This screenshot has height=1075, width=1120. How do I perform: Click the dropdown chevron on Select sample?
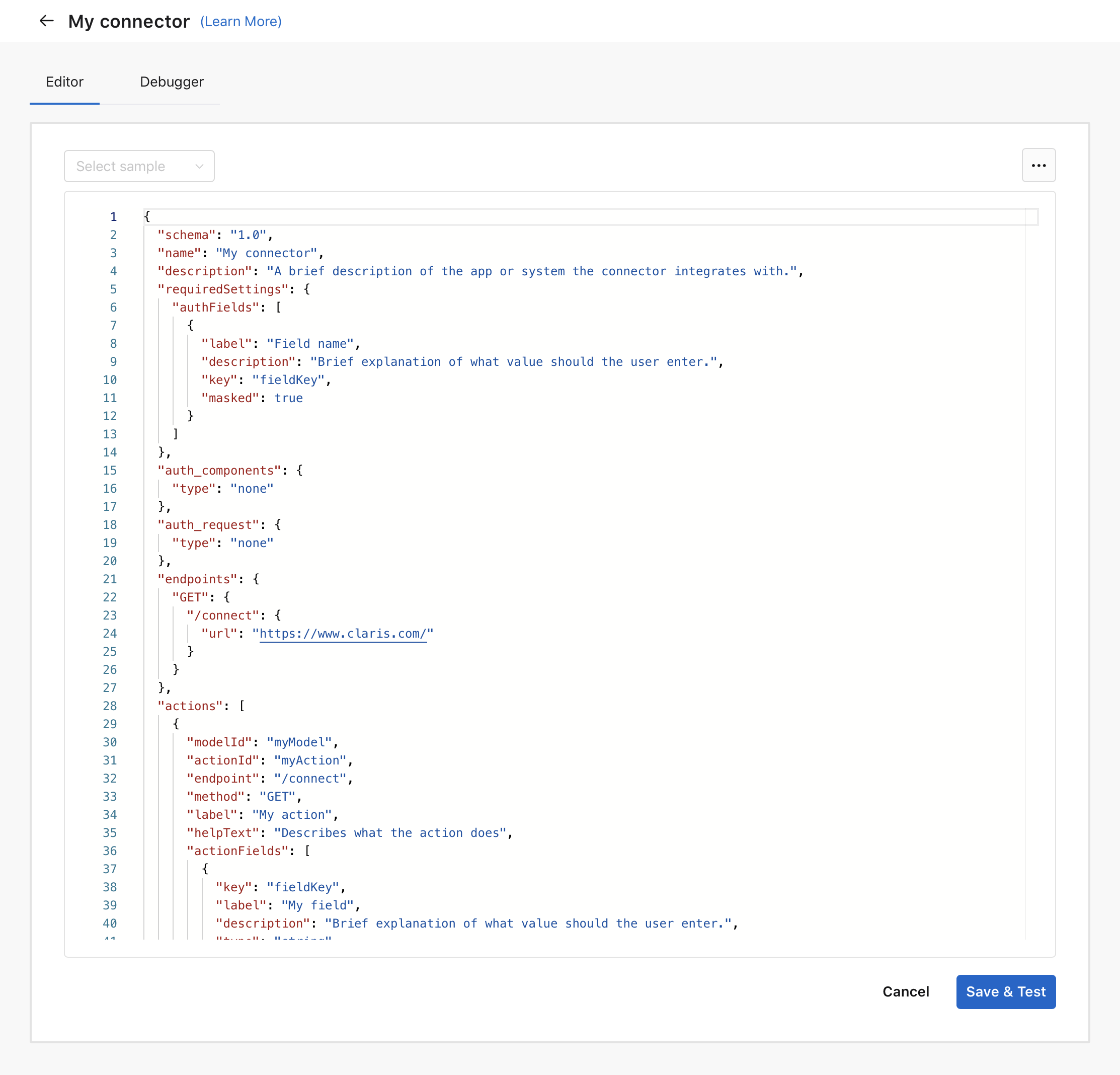[x=198, y=166]
